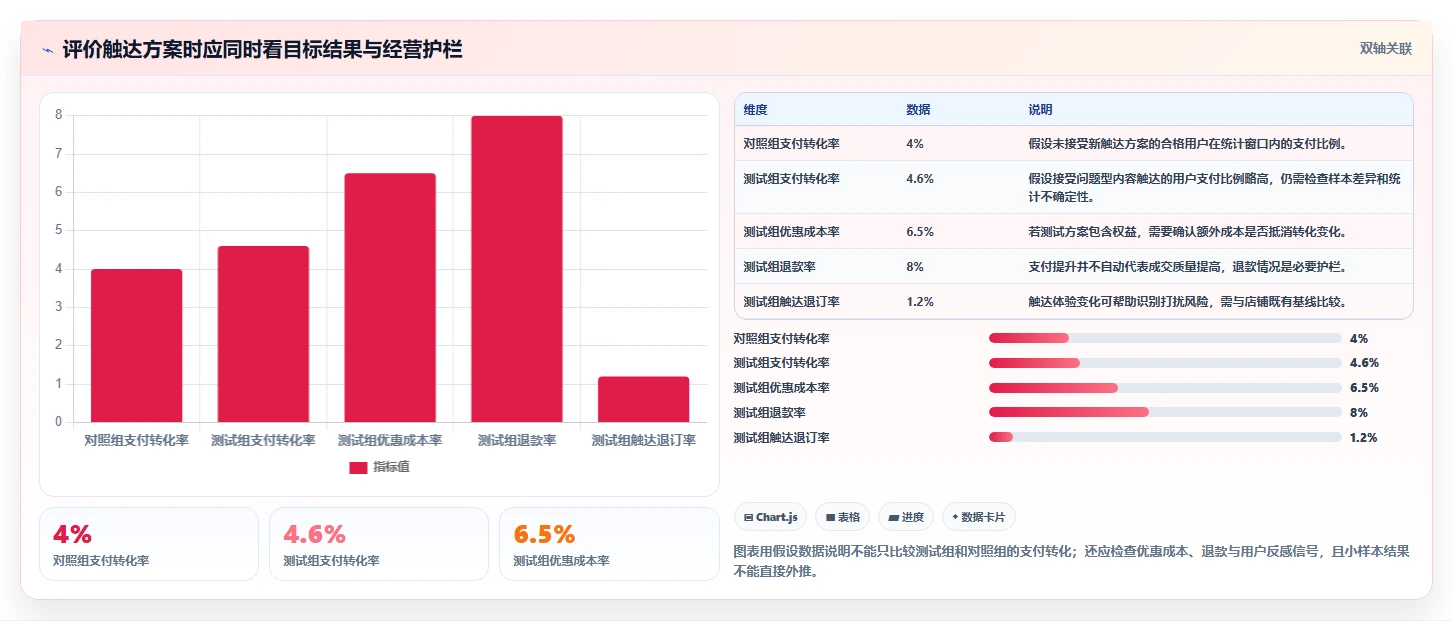Click the 6.5% value in table
Image resolution: width=1453 pixels, height=621 pixels.
click(920, 231)
